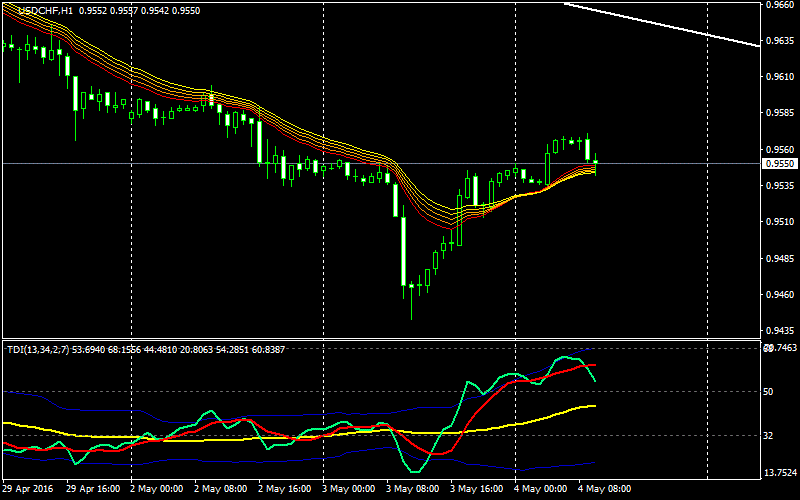
Task: Click the 13.7524 indicator scale value
Action: click(x=778, y=473)
